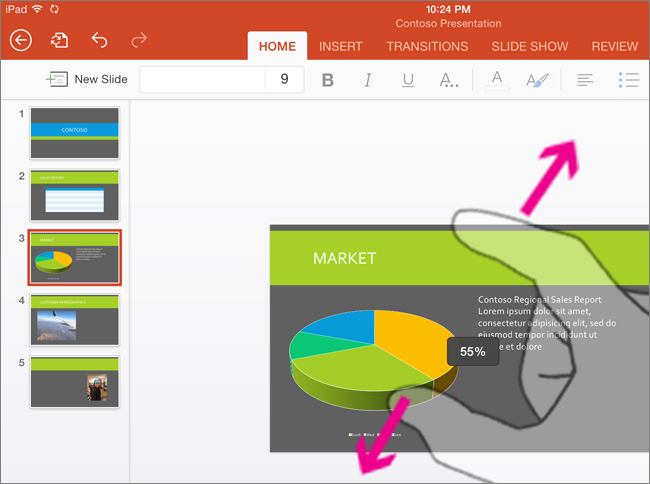This screenshot has width=650, height=484.
Task: Undo the last action
Action: (99, 40)
